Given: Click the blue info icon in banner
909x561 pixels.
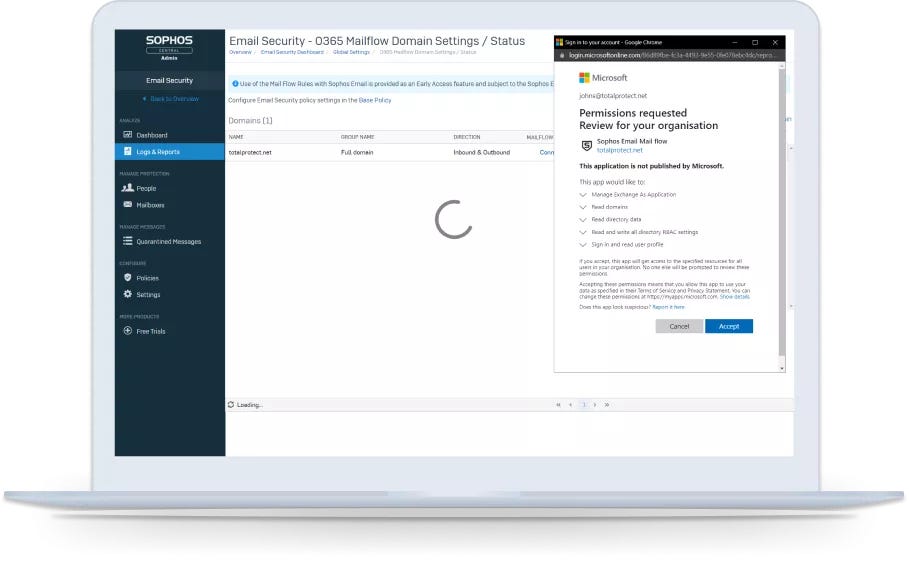Looking at the screenshot, I should (x=235, y=83).
